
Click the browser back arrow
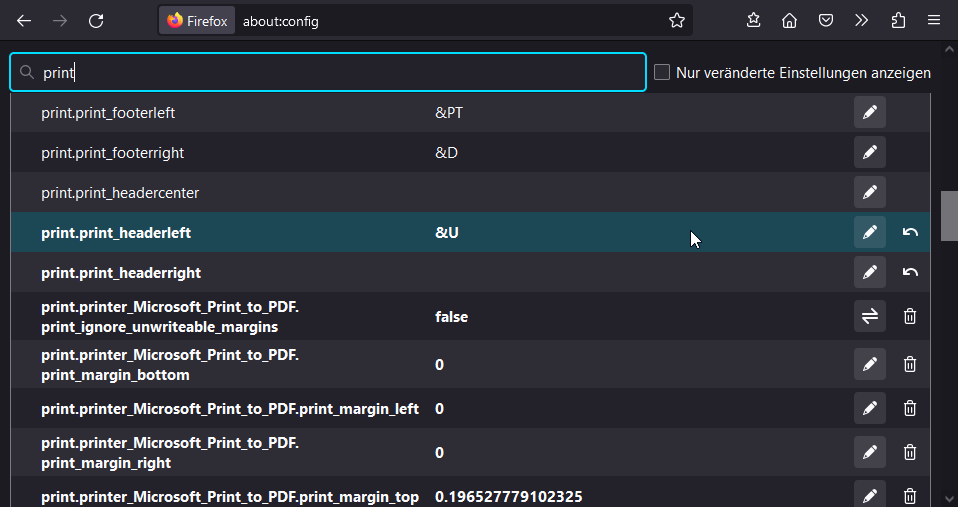24,20
